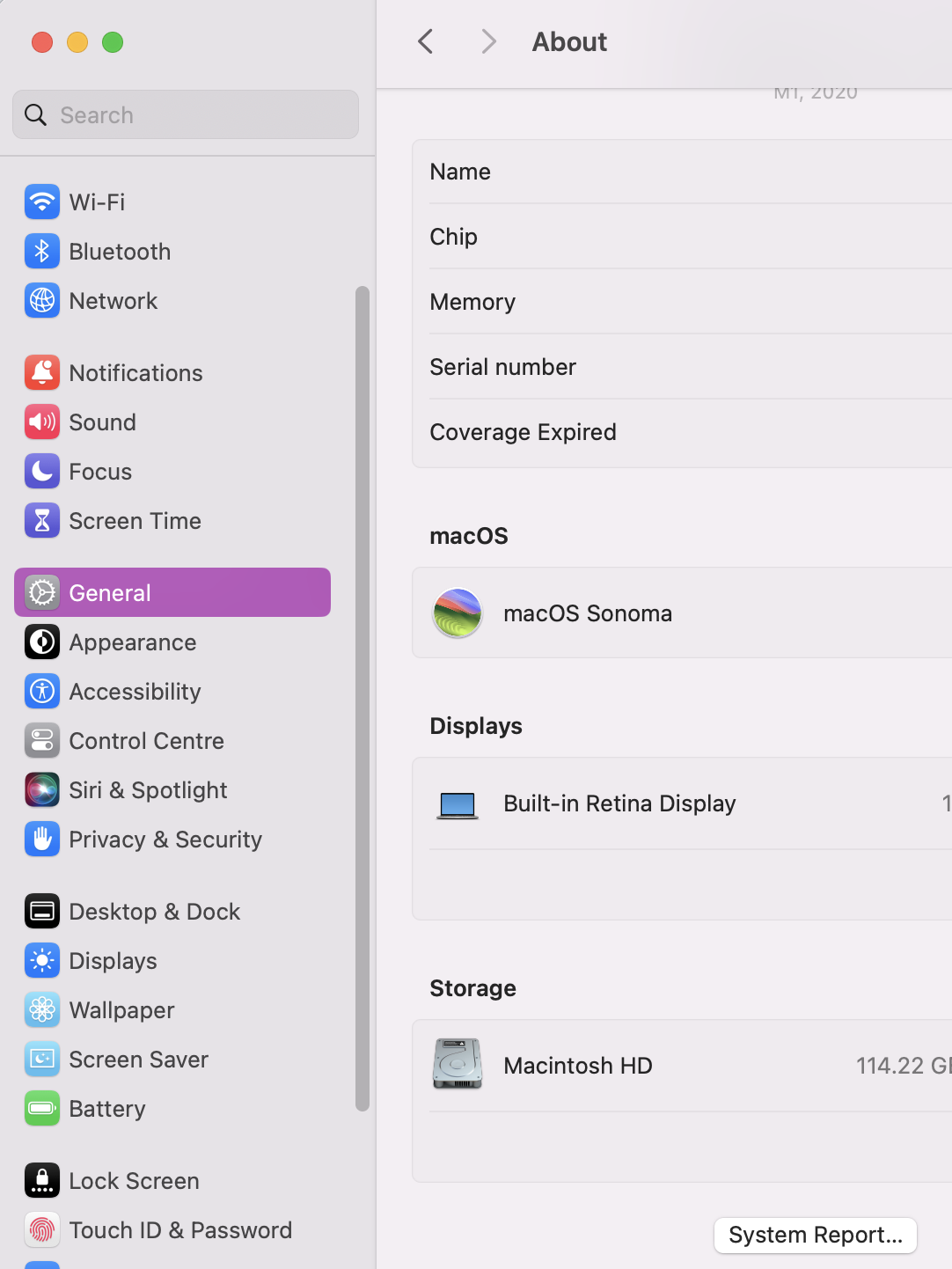
Task: Select Desktop & Dock label
Action: coord(155,912)
